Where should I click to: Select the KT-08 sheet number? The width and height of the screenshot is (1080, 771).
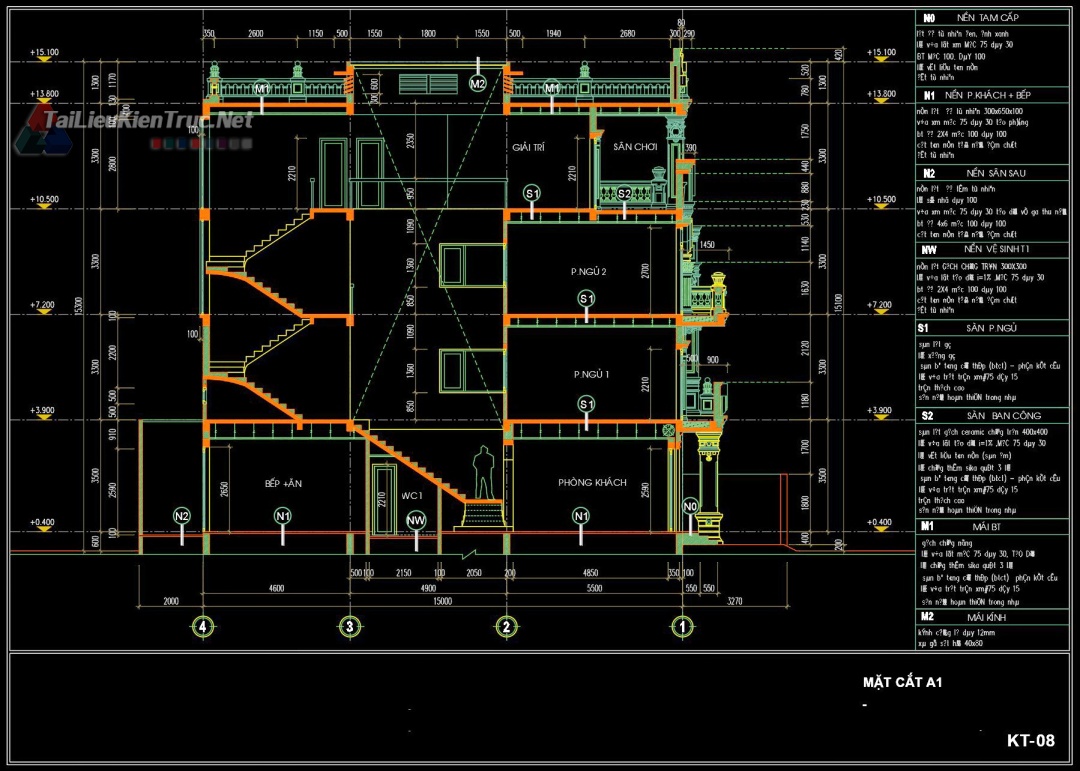(1030, 741)
